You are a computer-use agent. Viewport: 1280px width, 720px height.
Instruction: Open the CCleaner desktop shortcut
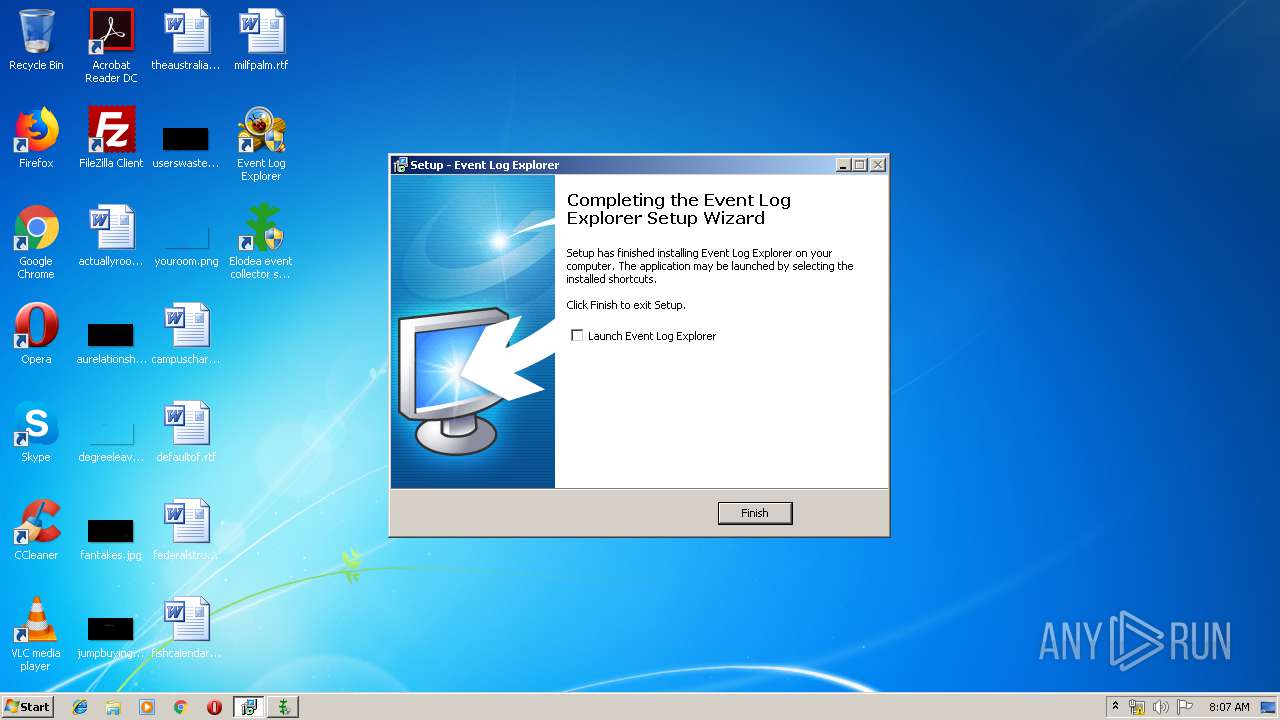point(36,530)
